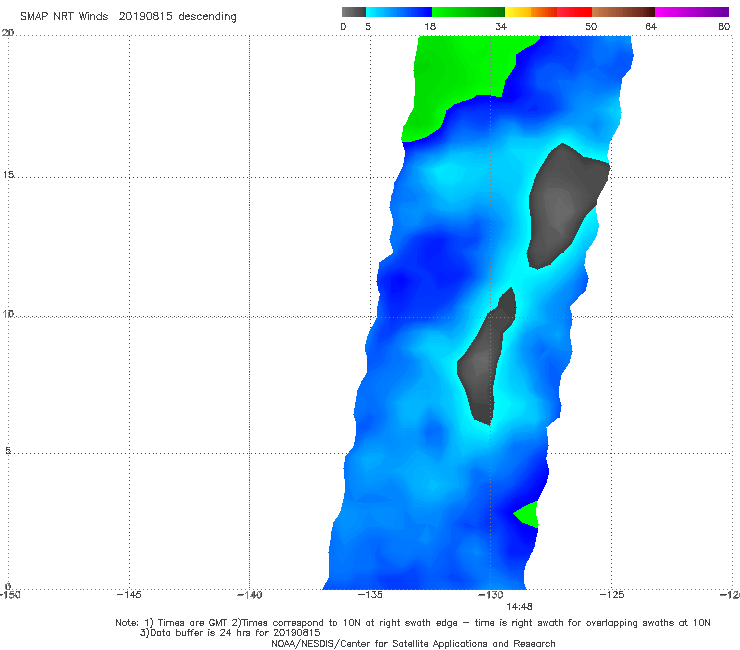Click the small green patch near 3N
The width and height of the screenshot is (740, 650).
point(530,515)
